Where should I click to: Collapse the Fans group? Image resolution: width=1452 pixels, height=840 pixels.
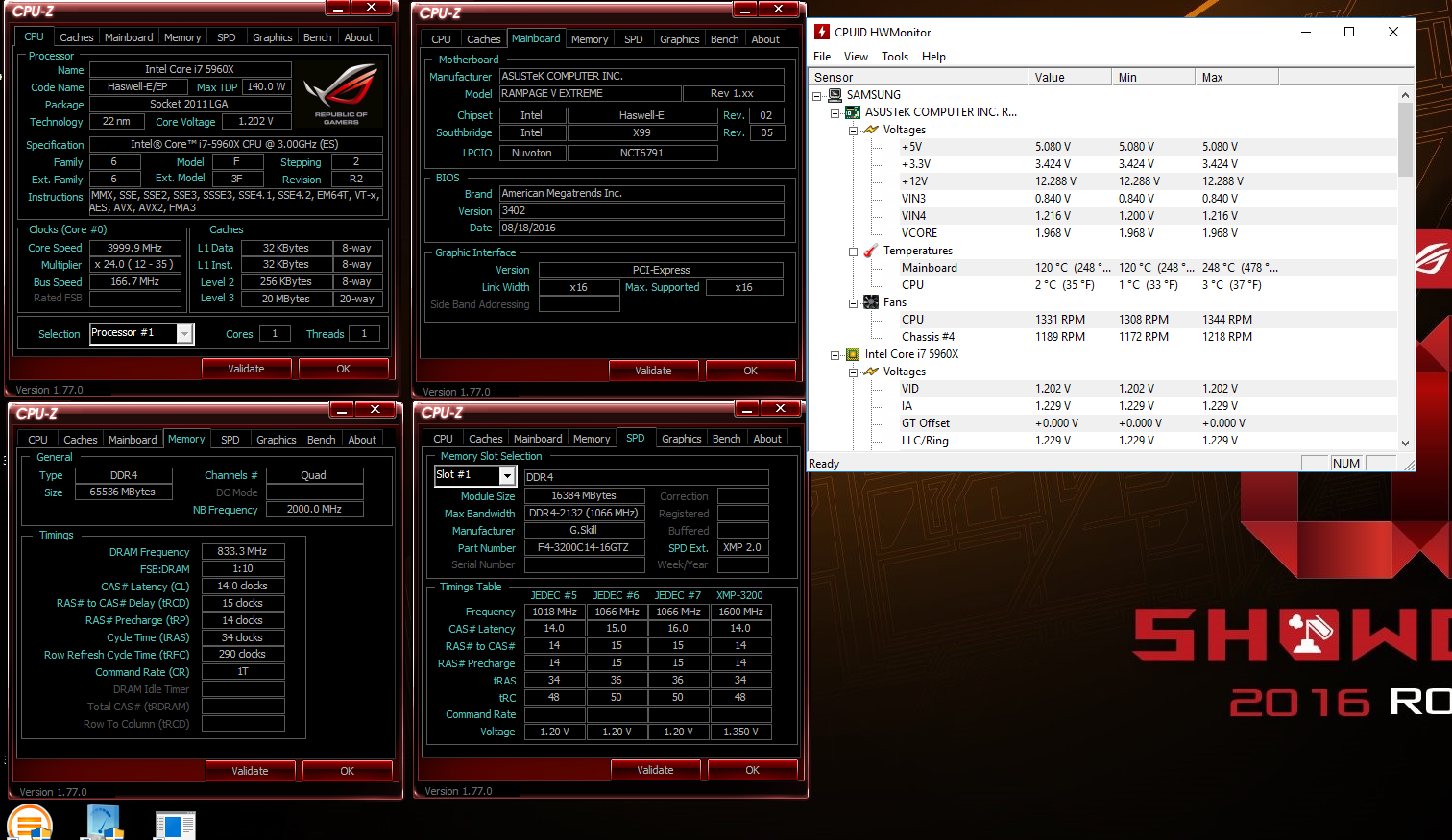[854, 302]
